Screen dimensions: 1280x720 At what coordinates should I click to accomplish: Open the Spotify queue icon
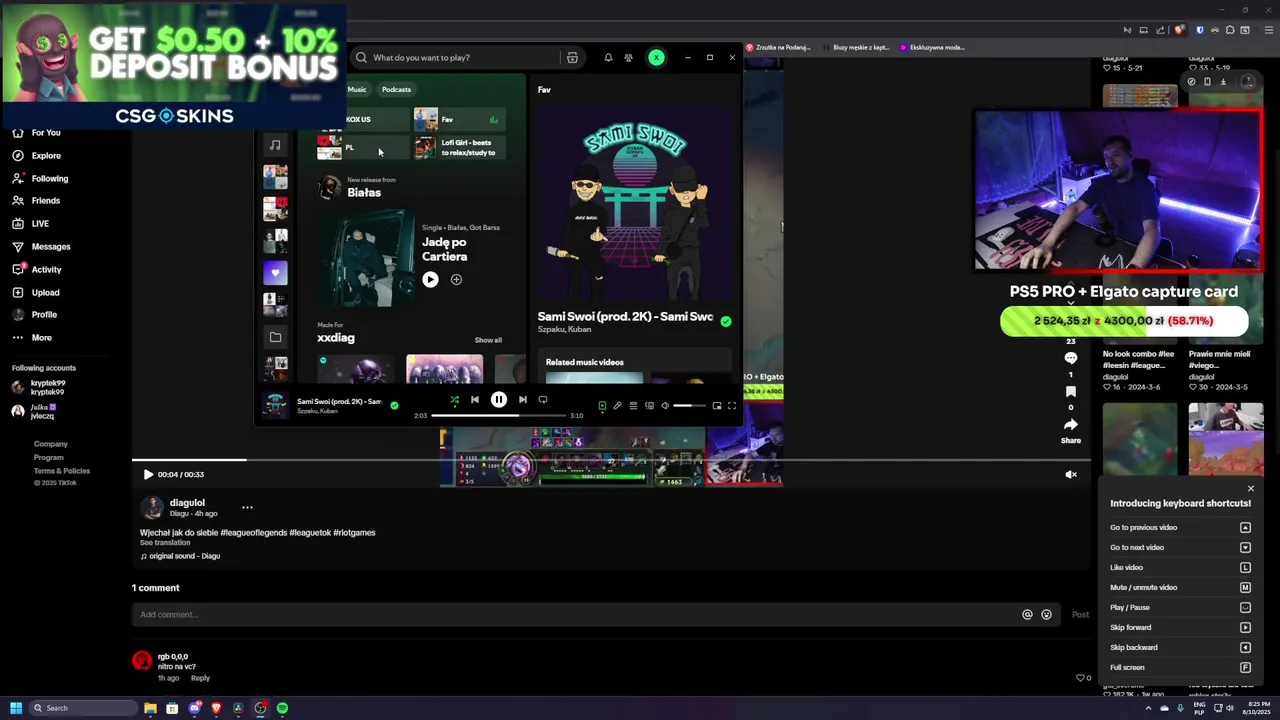click(x=633, y=406)
